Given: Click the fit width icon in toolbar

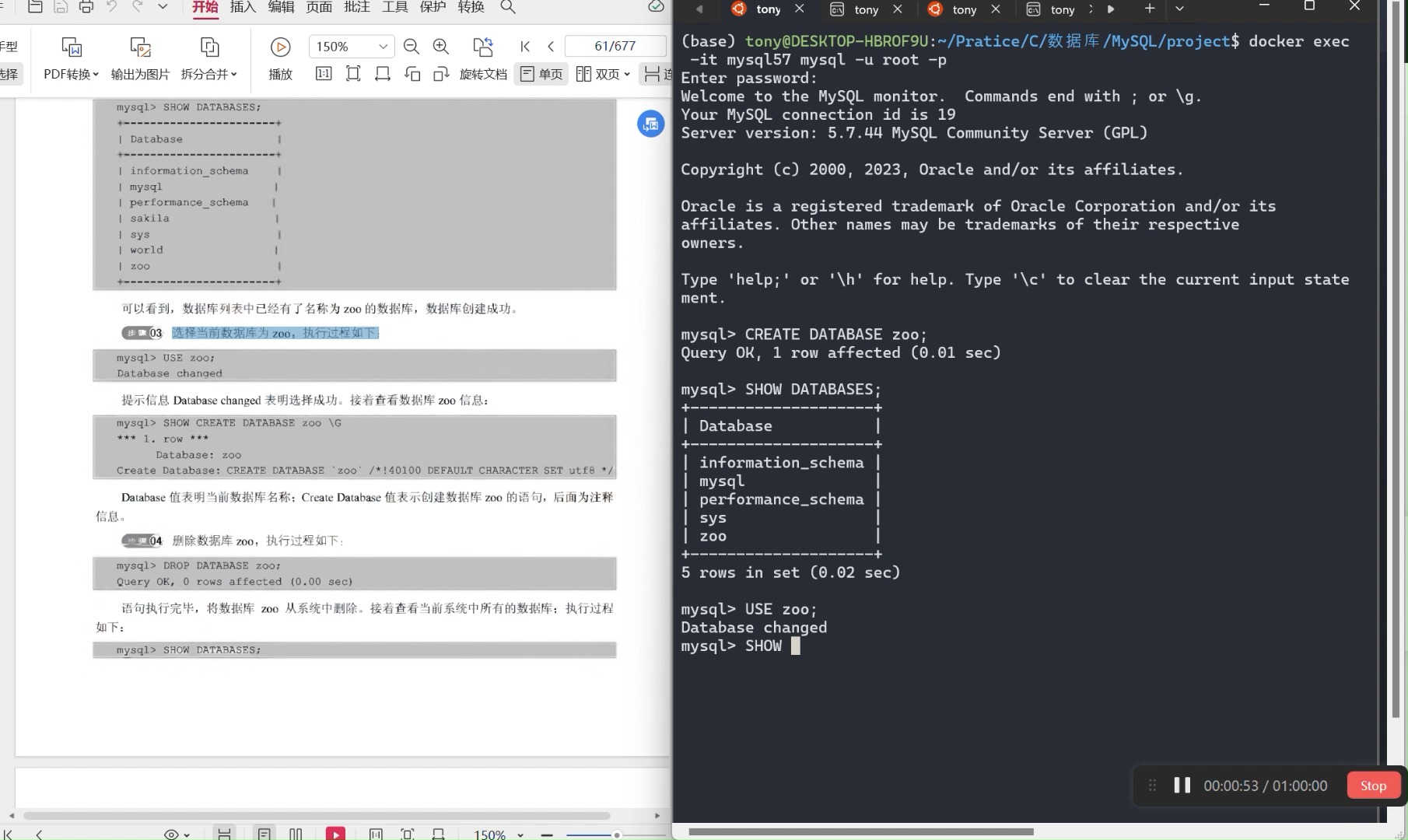Looking at the screenshot, I should (x=383, y=74).
